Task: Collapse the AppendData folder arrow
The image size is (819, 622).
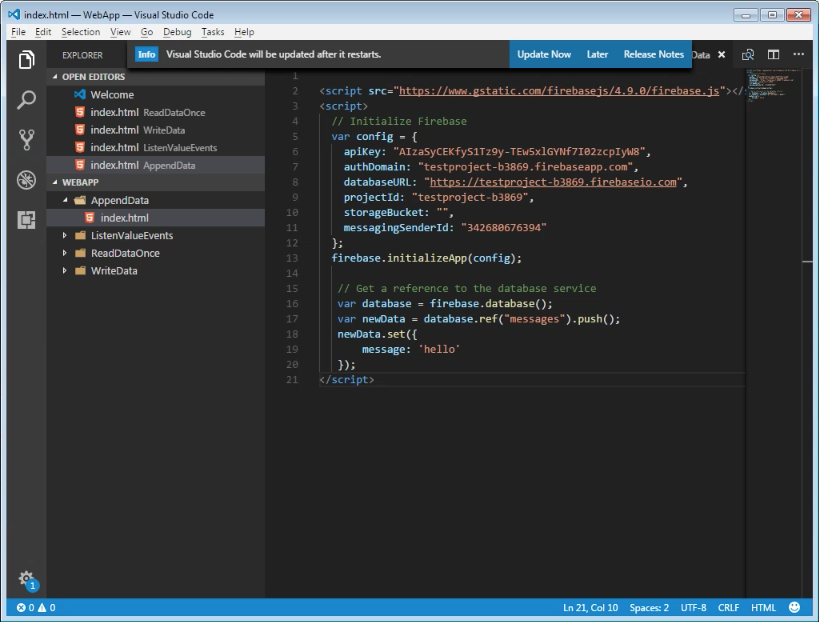Action: click(65, 200)
